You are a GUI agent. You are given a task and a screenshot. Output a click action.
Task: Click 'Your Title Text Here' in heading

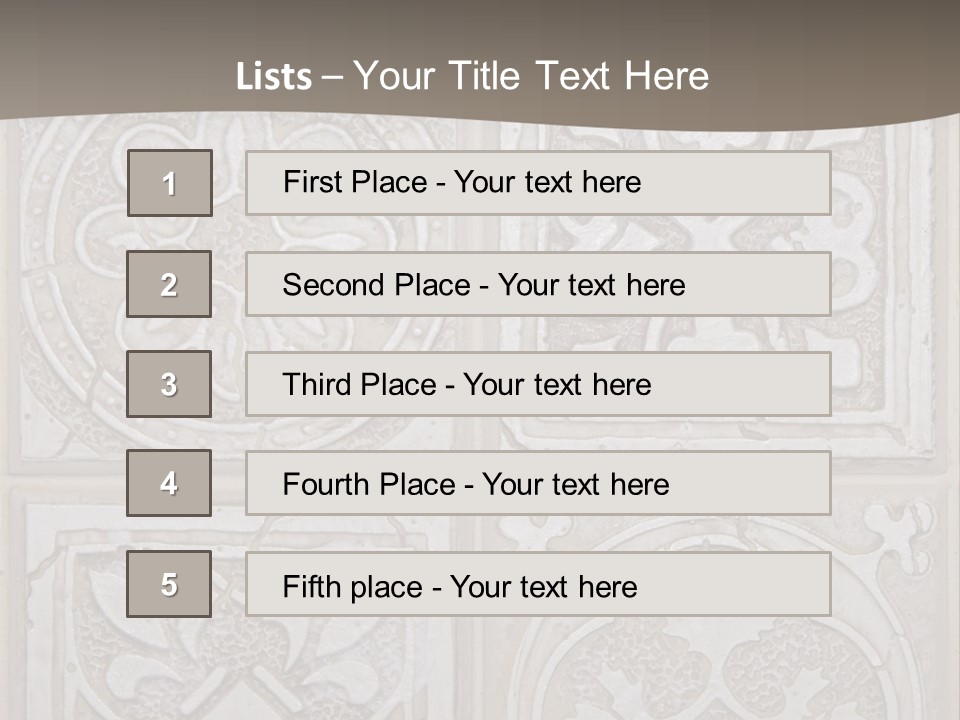pos(531,76)
